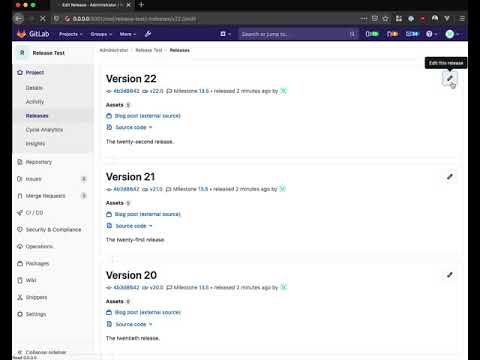Viewport: 480px width, 360px height.
Task: Stop page loading with X button
Action: tap(43, 19)
